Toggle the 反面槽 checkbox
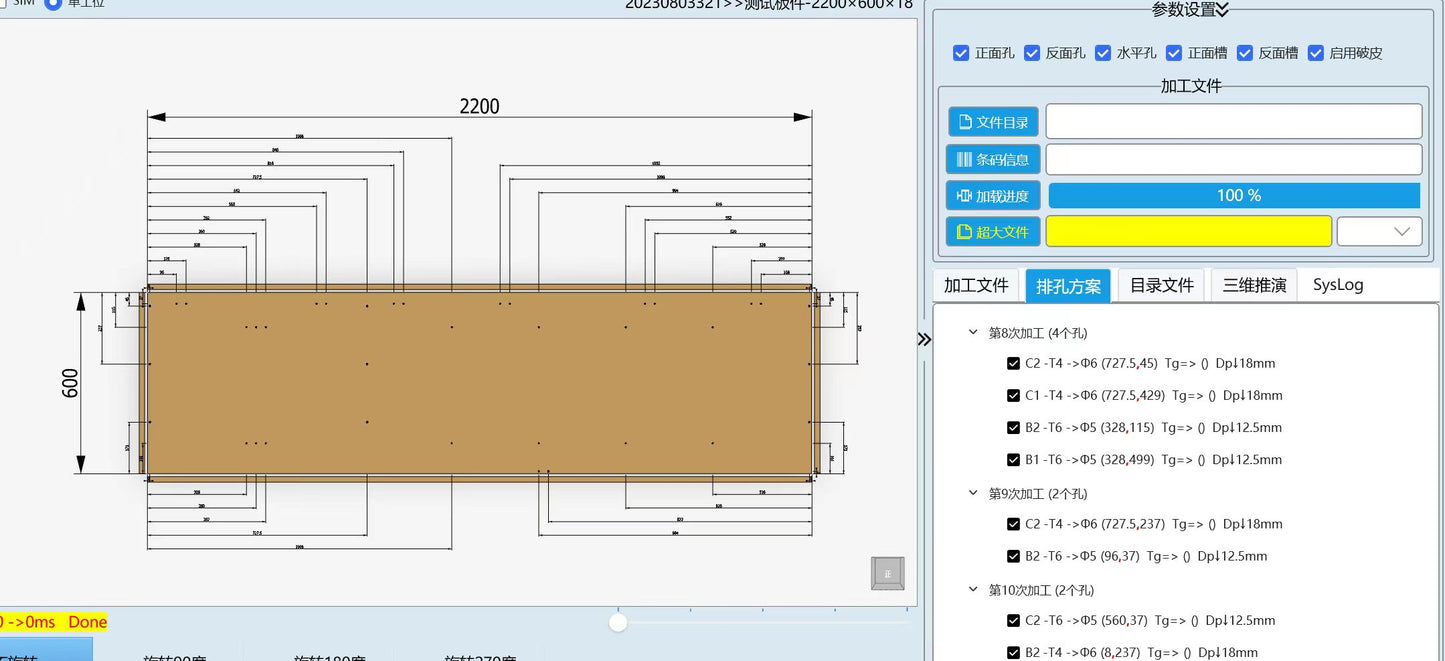The width and height of the screenshot is (1445, 661). 1245,53
